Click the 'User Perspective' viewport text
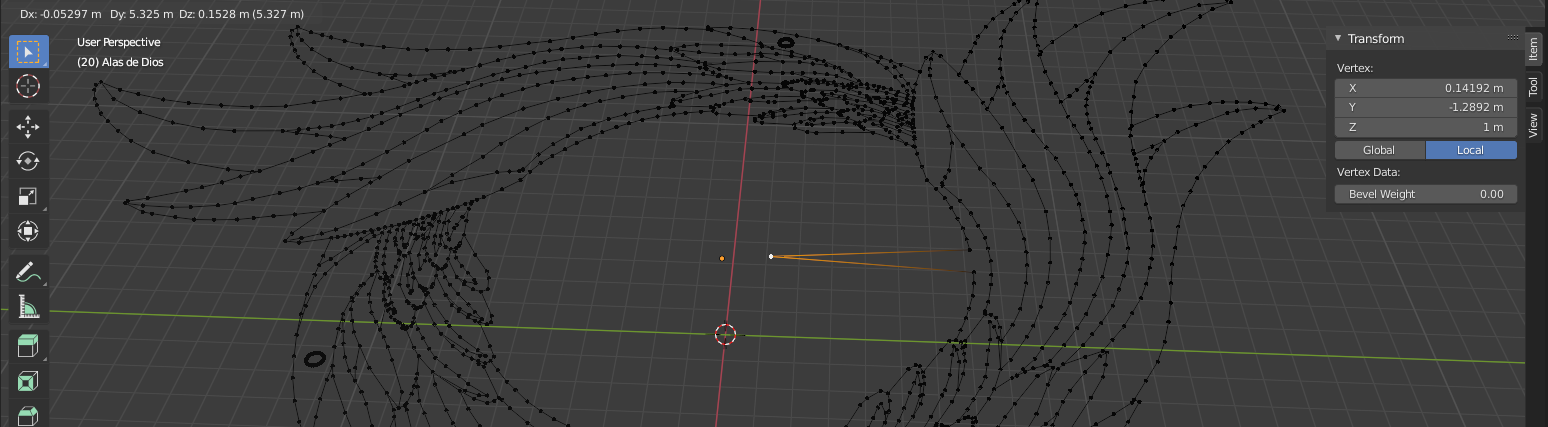The width and height of the screenshot is (1548, 427). pos(119,42)
